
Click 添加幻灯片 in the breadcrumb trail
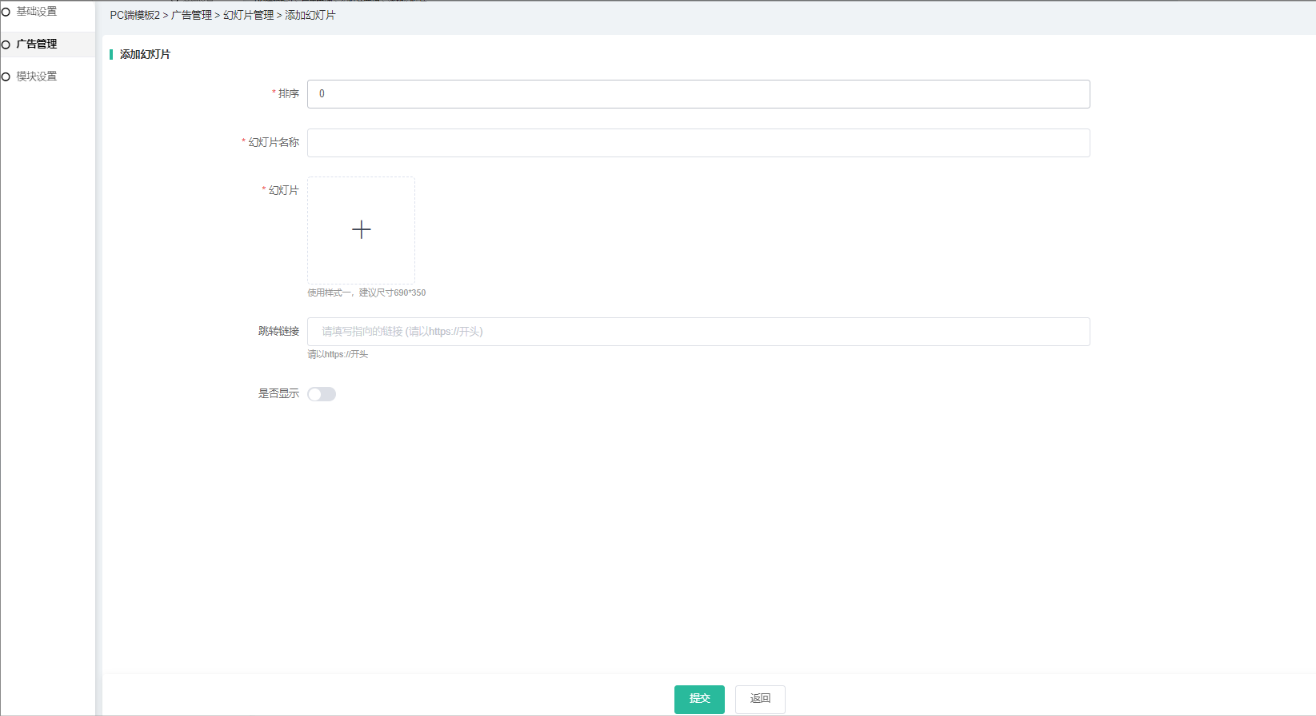click(310, 16)
